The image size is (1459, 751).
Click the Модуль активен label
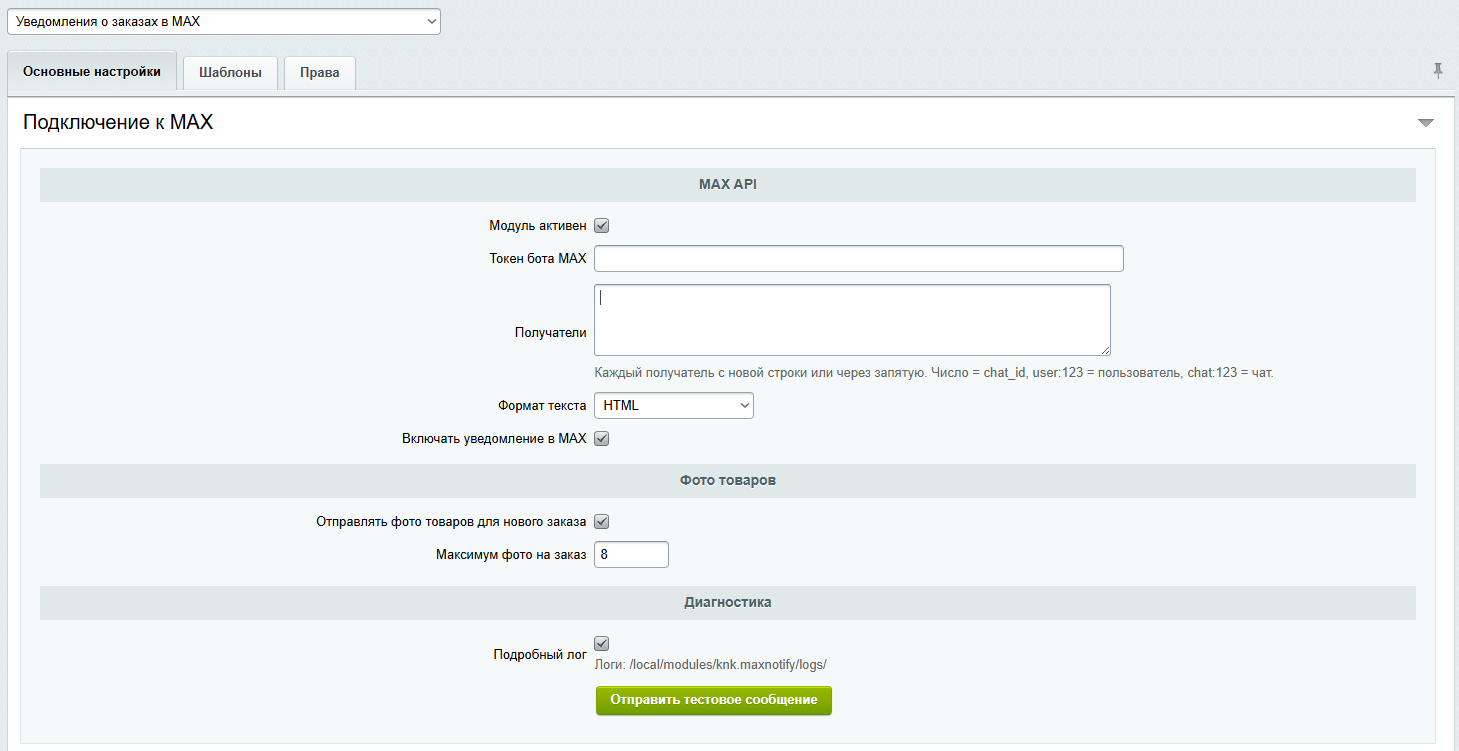538,226
